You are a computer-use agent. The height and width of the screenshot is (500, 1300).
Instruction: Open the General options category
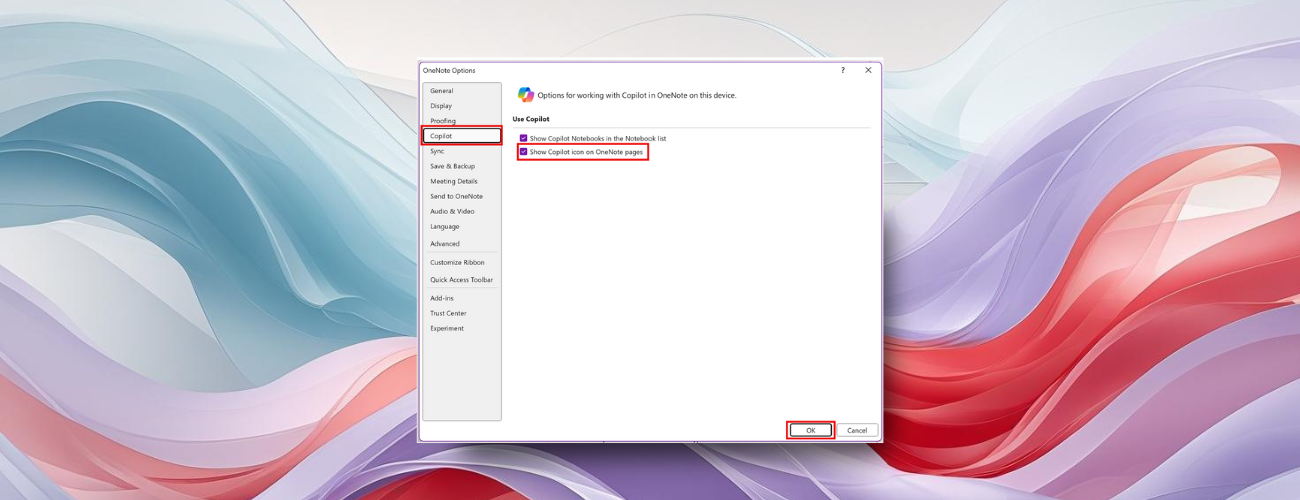pos(461,91)
